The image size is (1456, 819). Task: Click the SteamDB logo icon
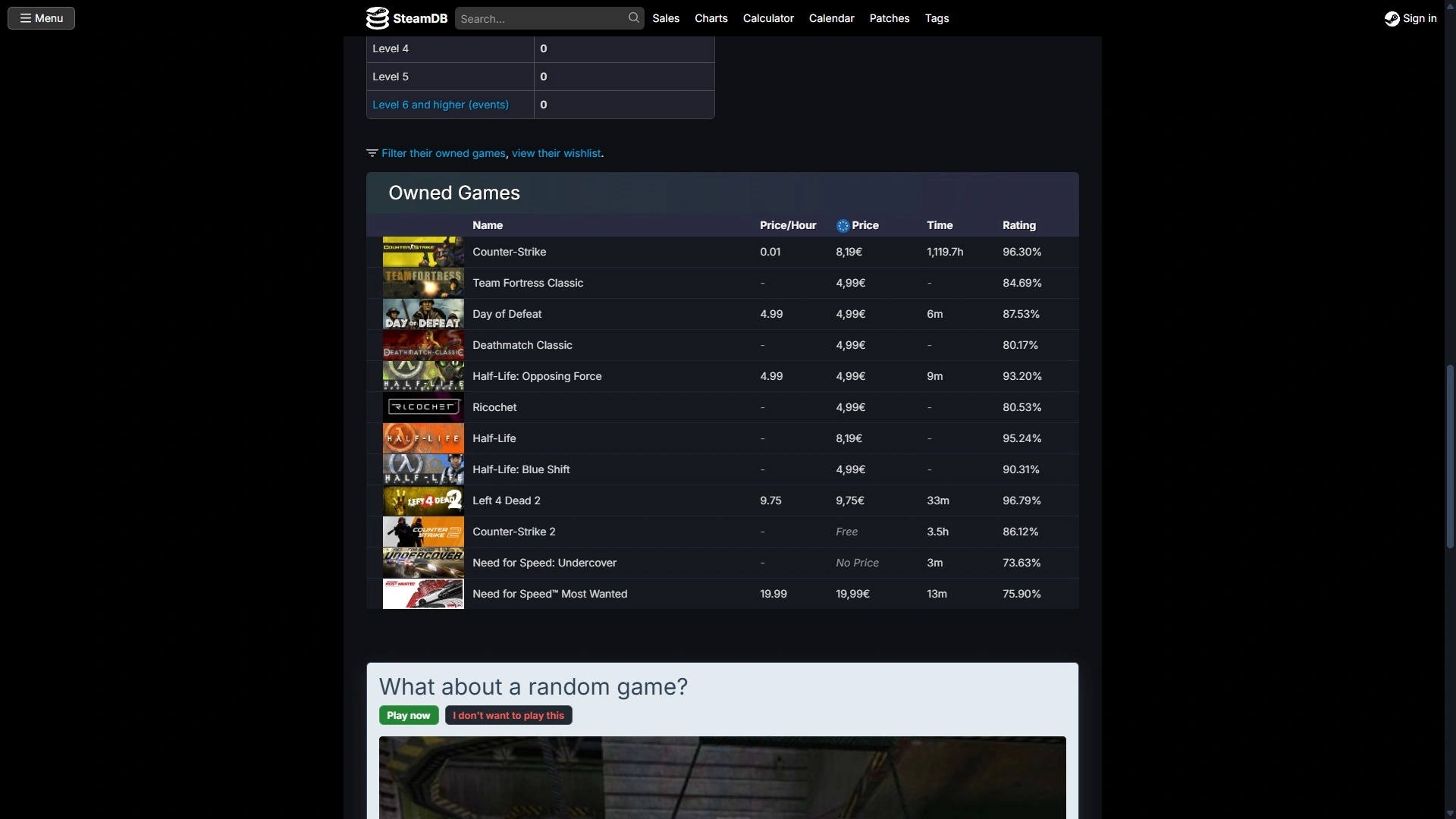(377, 18)
